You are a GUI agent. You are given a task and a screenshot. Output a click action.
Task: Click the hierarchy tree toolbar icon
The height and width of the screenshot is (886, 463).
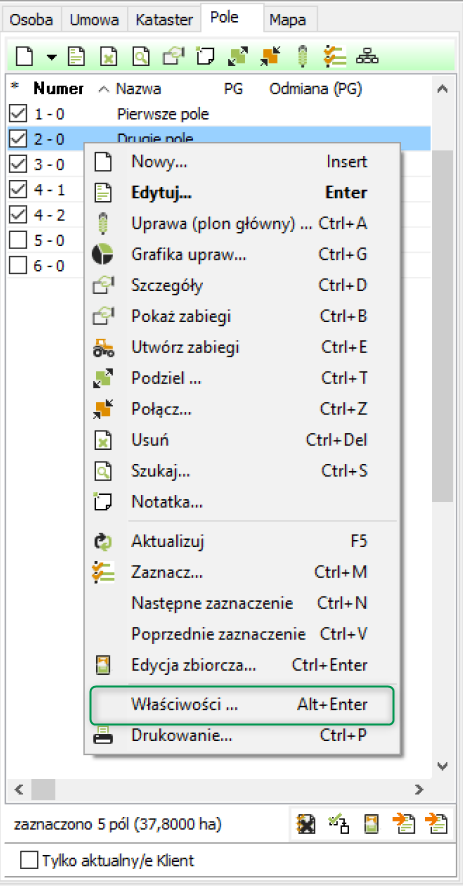tap(367, 57)
